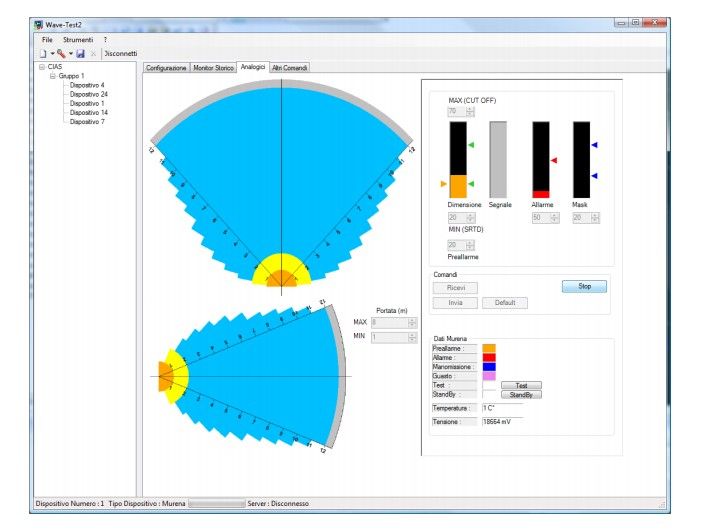Switch to the Monitor Storico tab
Screen dimensions: 703x531
213,68
